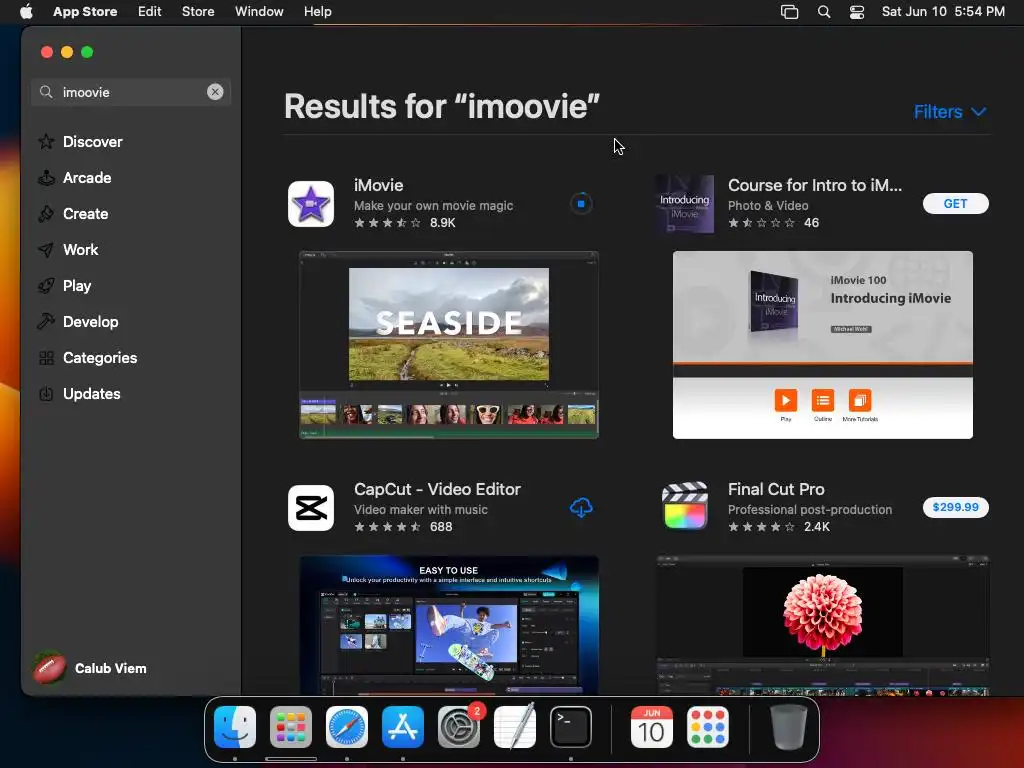Screen dimensions: 1024x768
Task: Select the CapCut 688 ratings text
Action: (x=441, y=526)
